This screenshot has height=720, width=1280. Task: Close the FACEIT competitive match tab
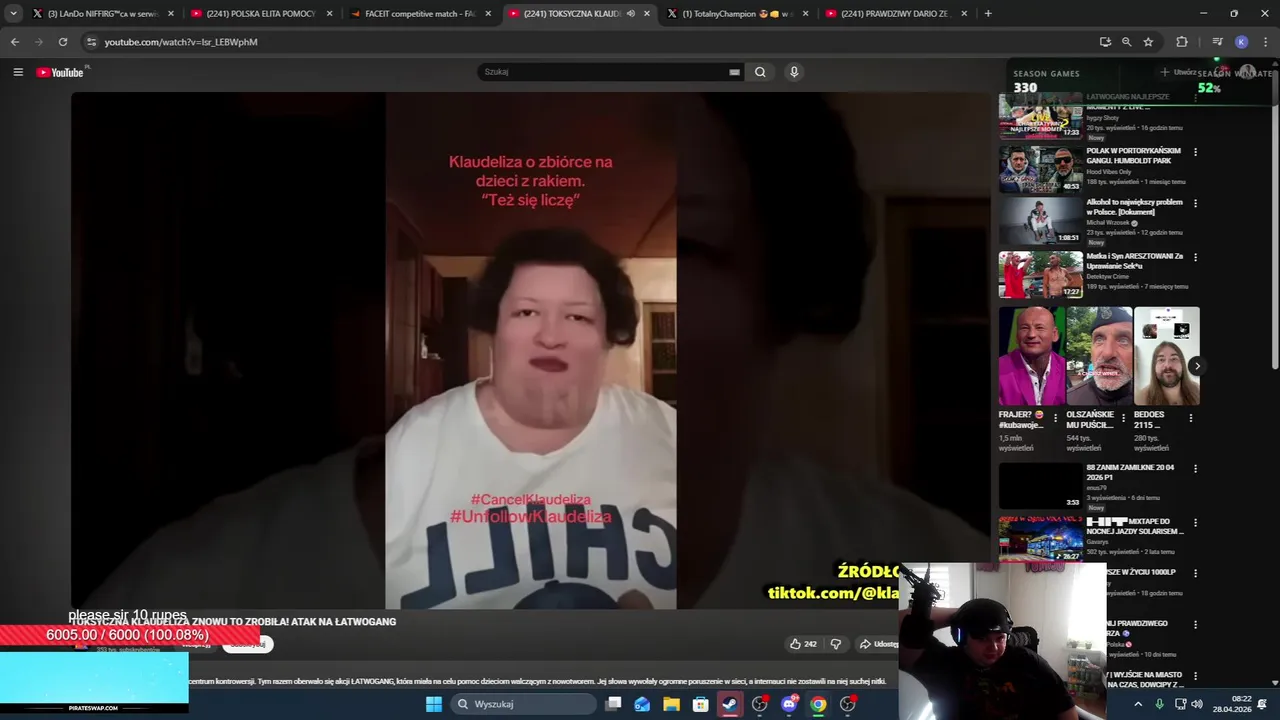pyautogui.click(x=488, y=14)
